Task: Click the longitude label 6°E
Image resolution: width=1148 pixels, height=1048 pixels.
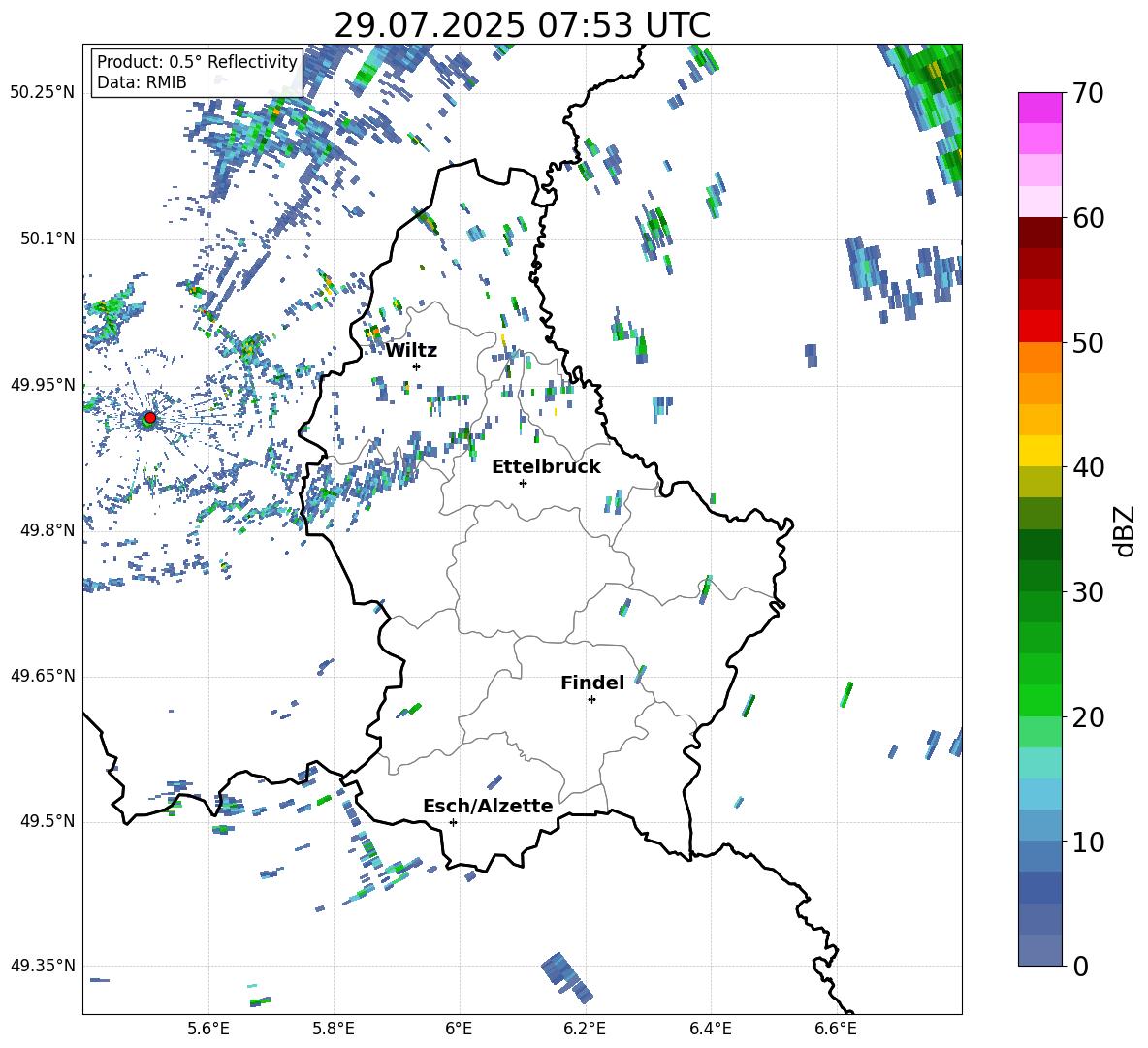Action: 459,1029
